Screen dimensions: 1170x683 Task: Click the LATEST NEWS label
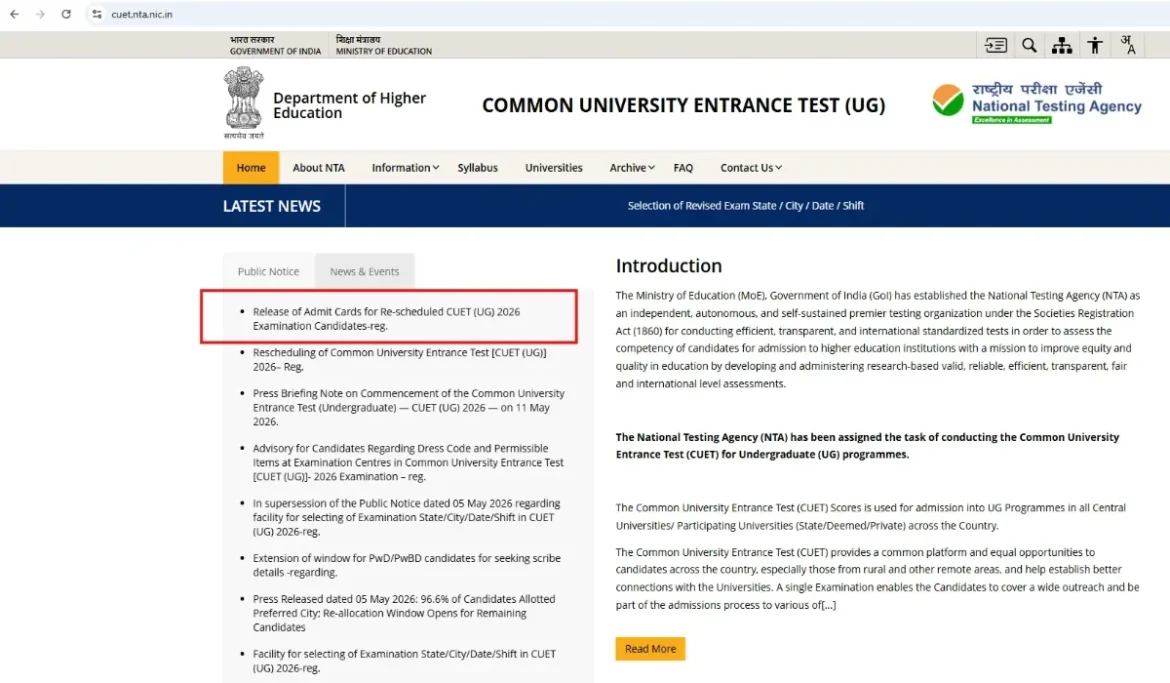(x=272, y=206)
